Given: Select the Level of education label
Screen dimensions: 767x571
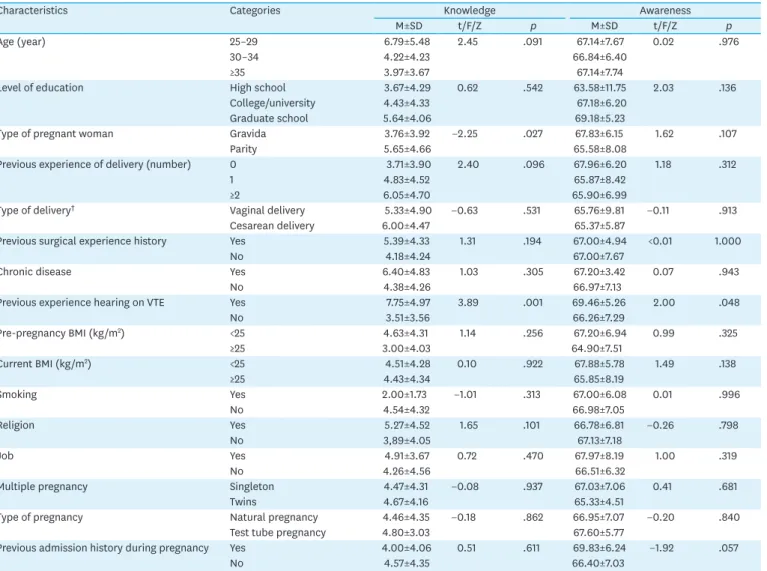Looking at the screenshot, I should pos(42,88).
